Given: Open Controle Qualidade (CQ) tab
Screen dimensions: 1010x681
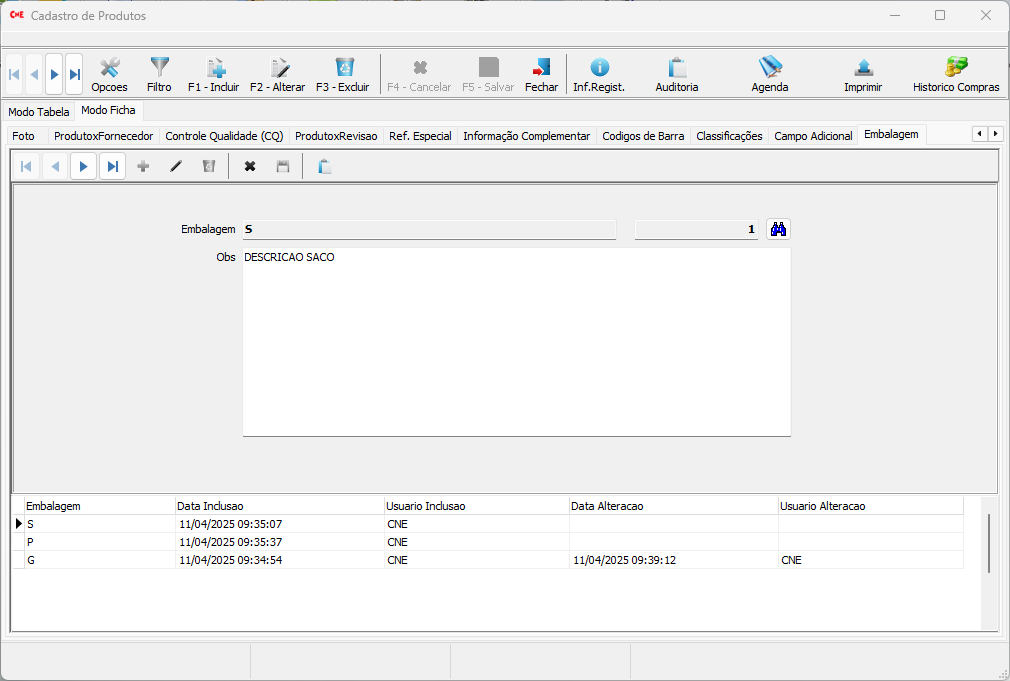Looking at the screenshot, I should pyautogui.click(x=224, y=136).
